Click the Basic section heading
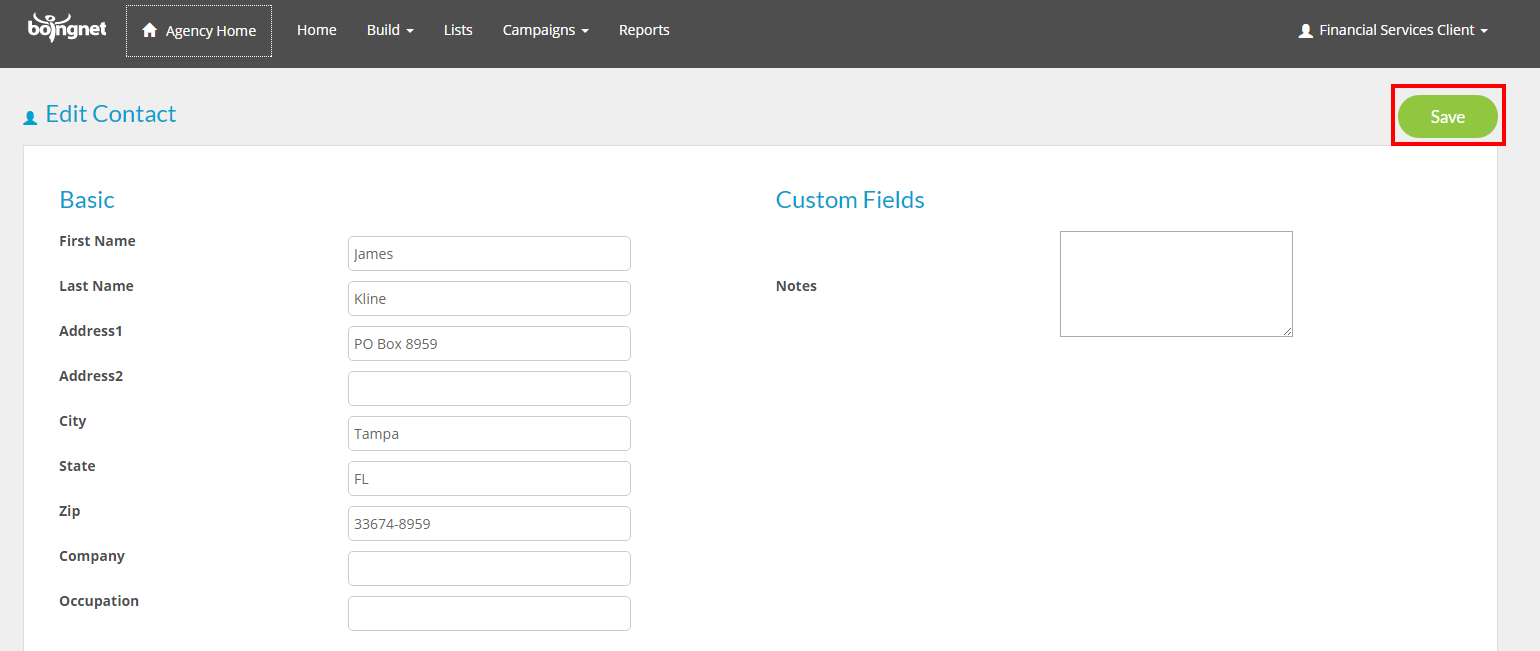This screenshot has height=651, width=1540. point(87,199)
